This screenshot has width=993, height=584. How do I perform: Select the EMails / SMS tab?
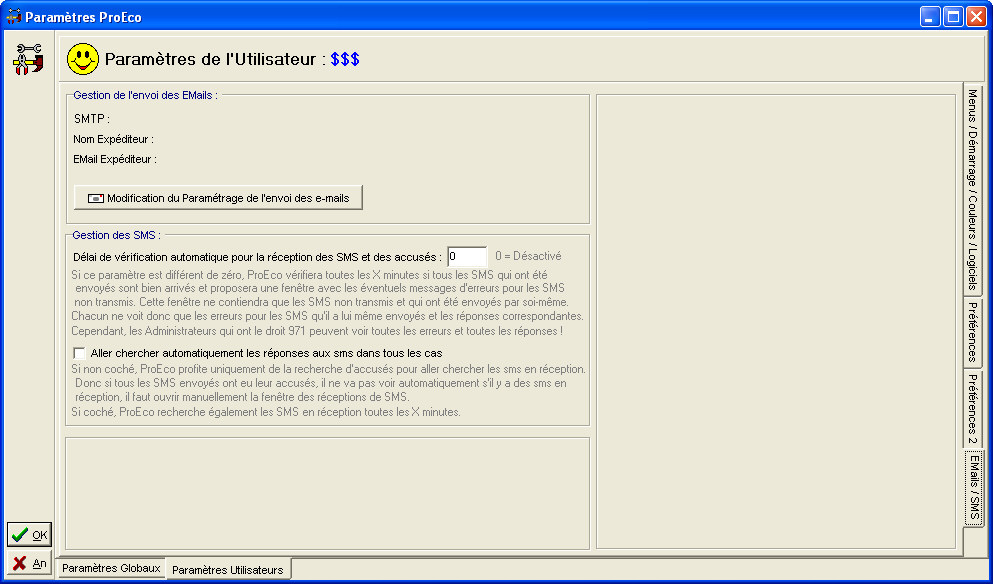pos(974,488)
